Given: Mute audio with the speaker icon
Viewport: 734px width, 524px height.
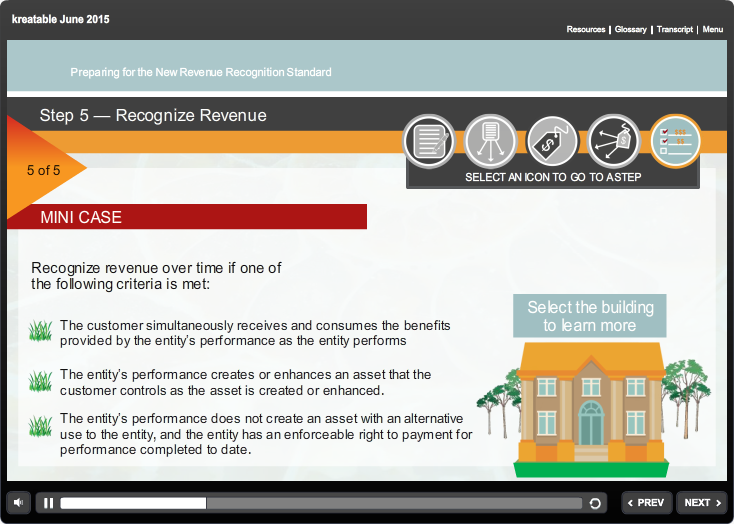Looking at the screenshot, I should 19,502.
